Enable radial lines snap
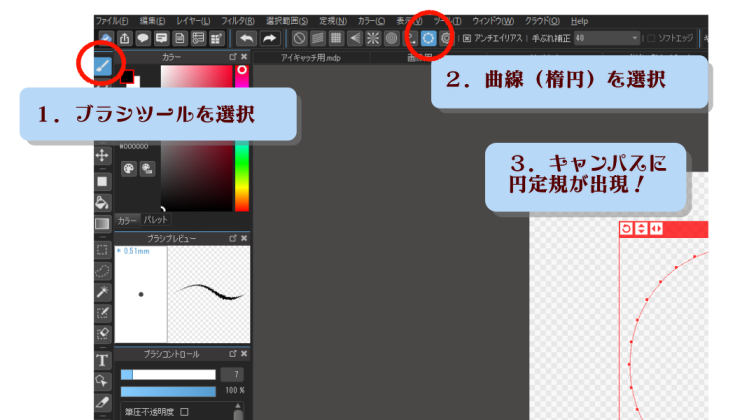735x420 pixels. click(373, 38)
